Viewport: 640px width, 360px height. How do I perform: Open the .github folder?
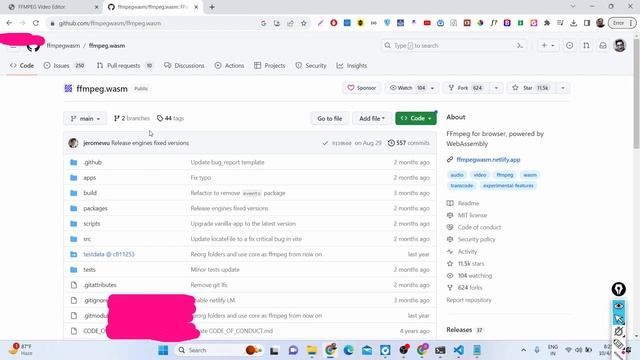tap(93, 162)
